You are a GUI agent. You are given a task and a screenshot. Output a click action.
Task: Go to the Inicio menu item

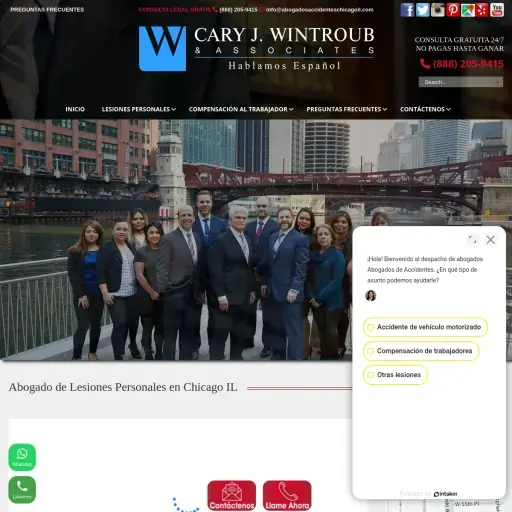(x=75, y=109)
